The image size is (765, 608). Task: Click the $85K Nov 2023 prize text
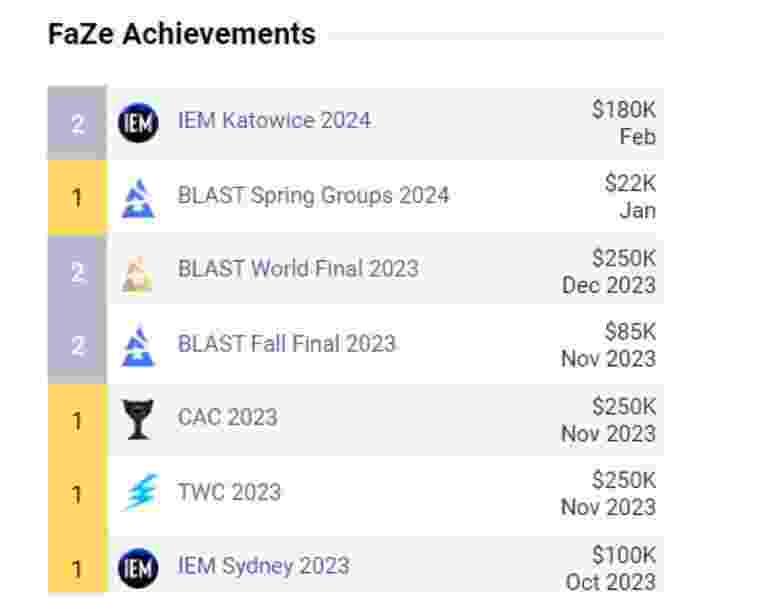point(608,345)
